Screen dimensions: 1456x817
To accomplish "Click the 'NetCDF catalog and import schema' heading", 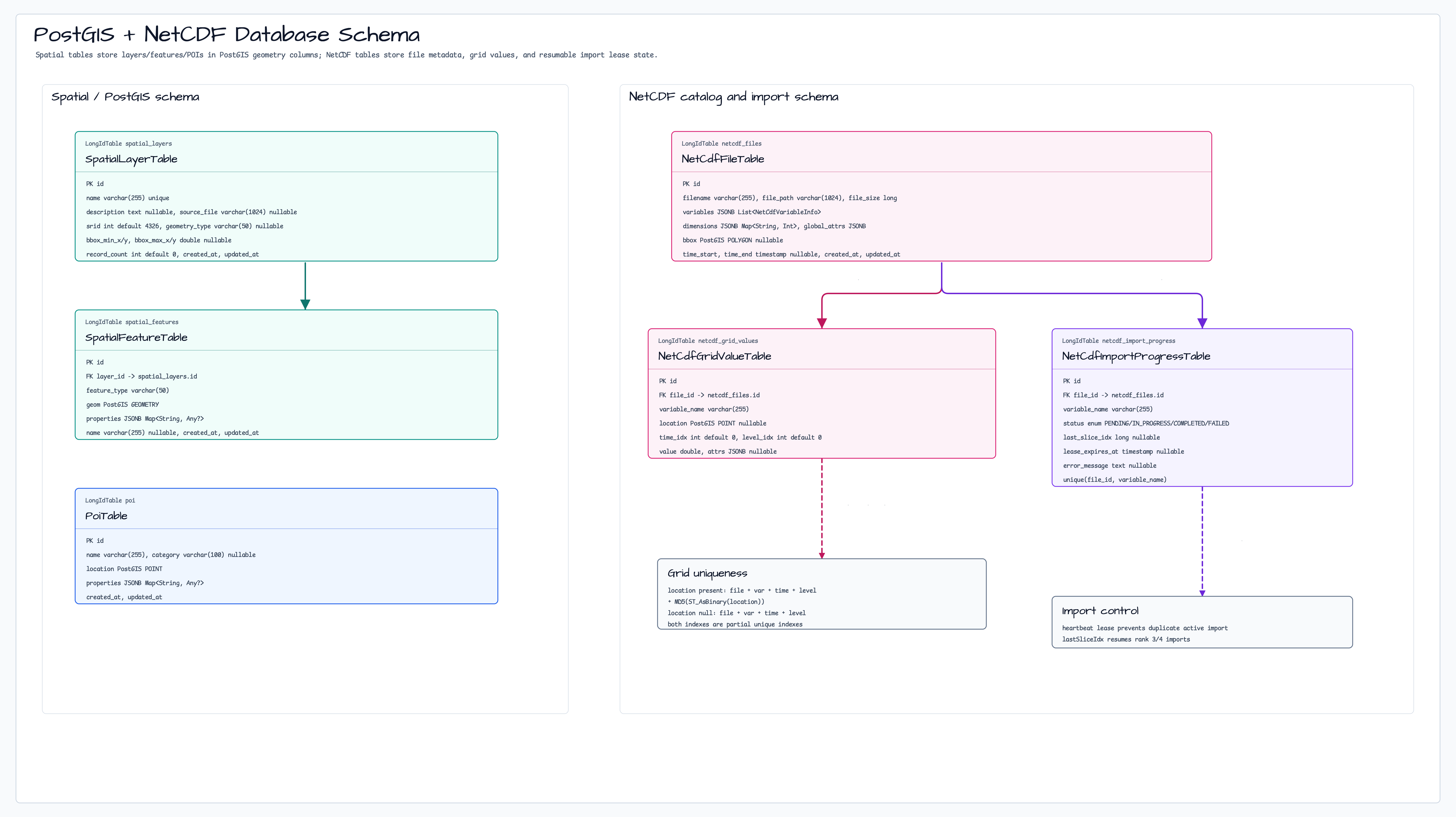I will (x=734, y=97).
